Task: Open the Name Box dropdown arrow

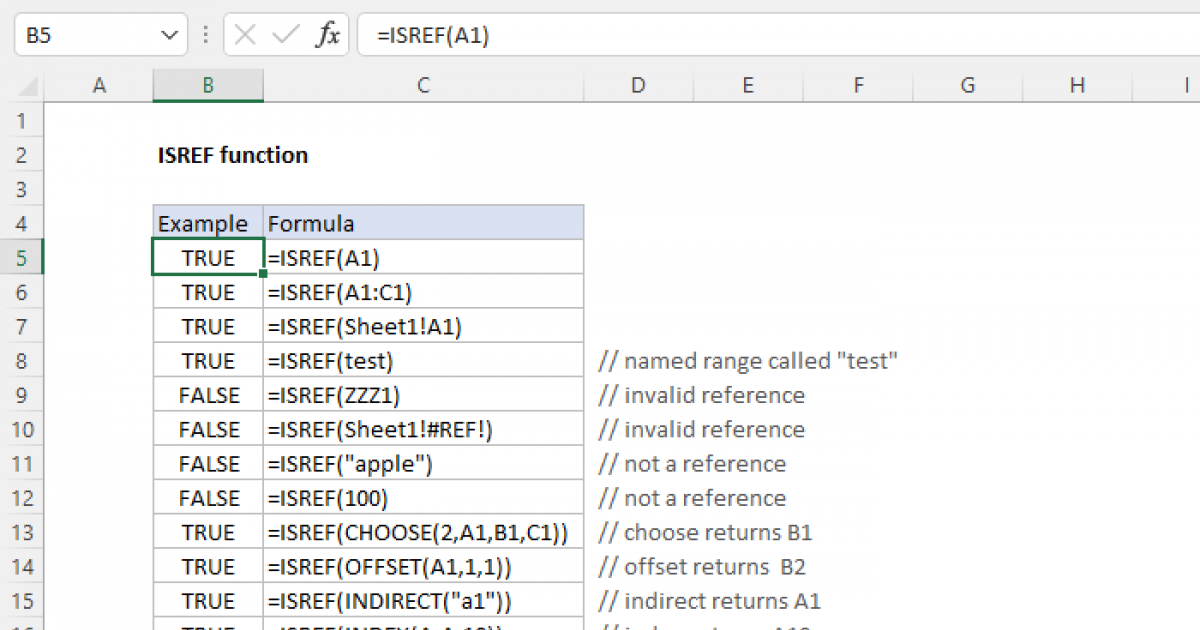Action: pyautogui.click(x=168, y=33)
